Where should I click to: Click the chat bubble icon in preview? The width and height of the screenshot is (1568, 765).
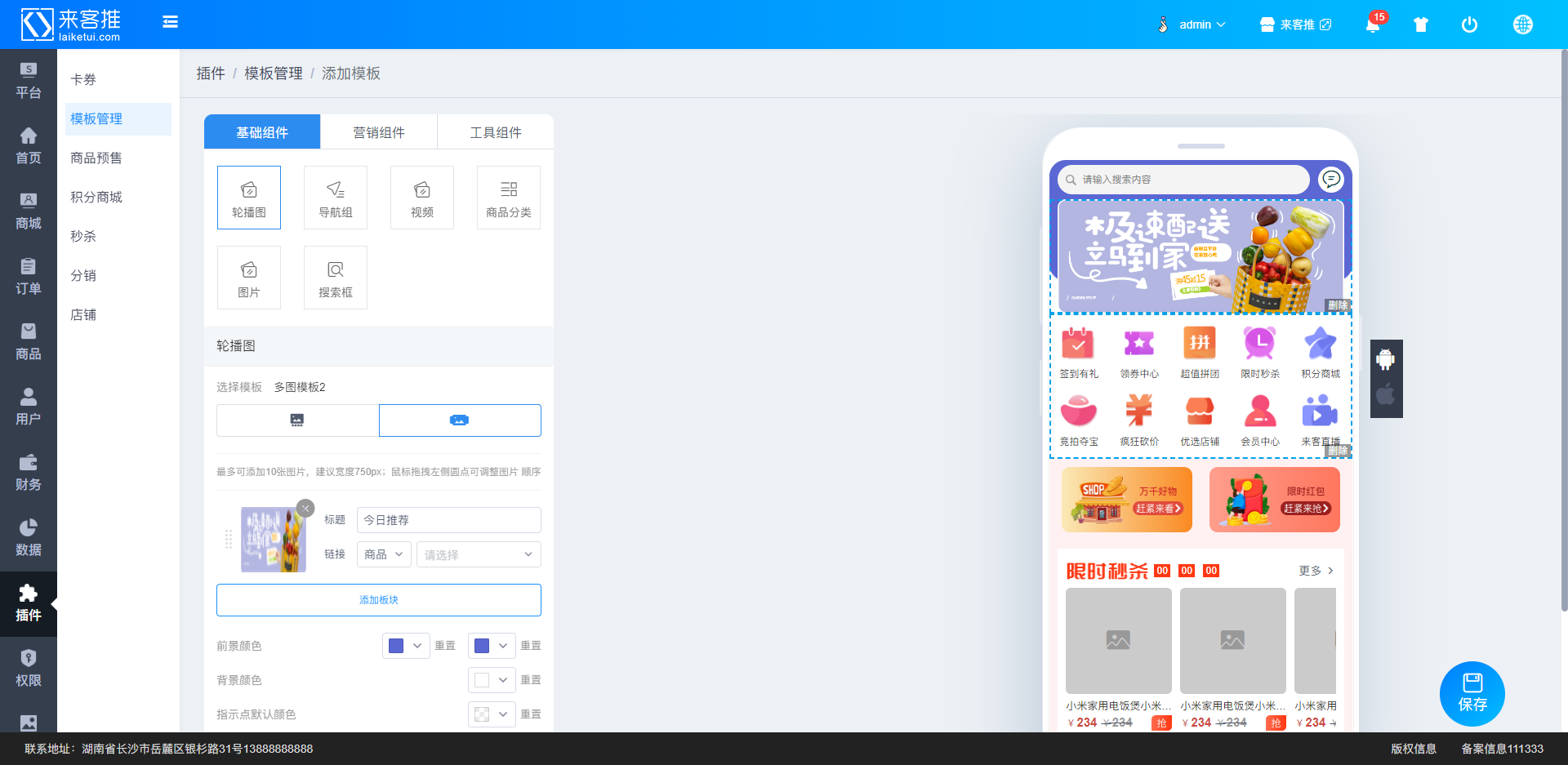pos(1331,179)
